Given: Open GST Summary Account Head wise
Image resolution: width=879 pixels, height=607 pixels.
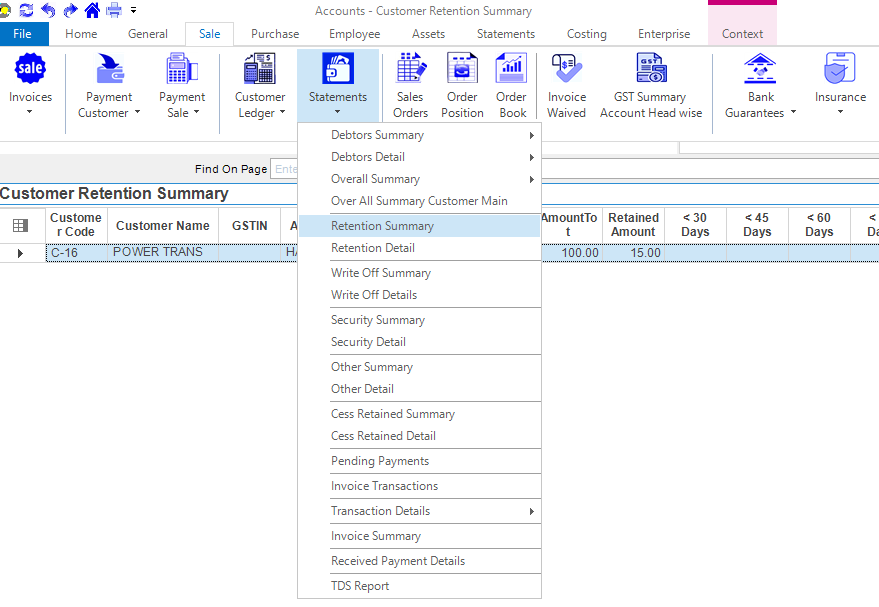Looking at the screenshot, I should pyautogui.click(x=651, y=70).
